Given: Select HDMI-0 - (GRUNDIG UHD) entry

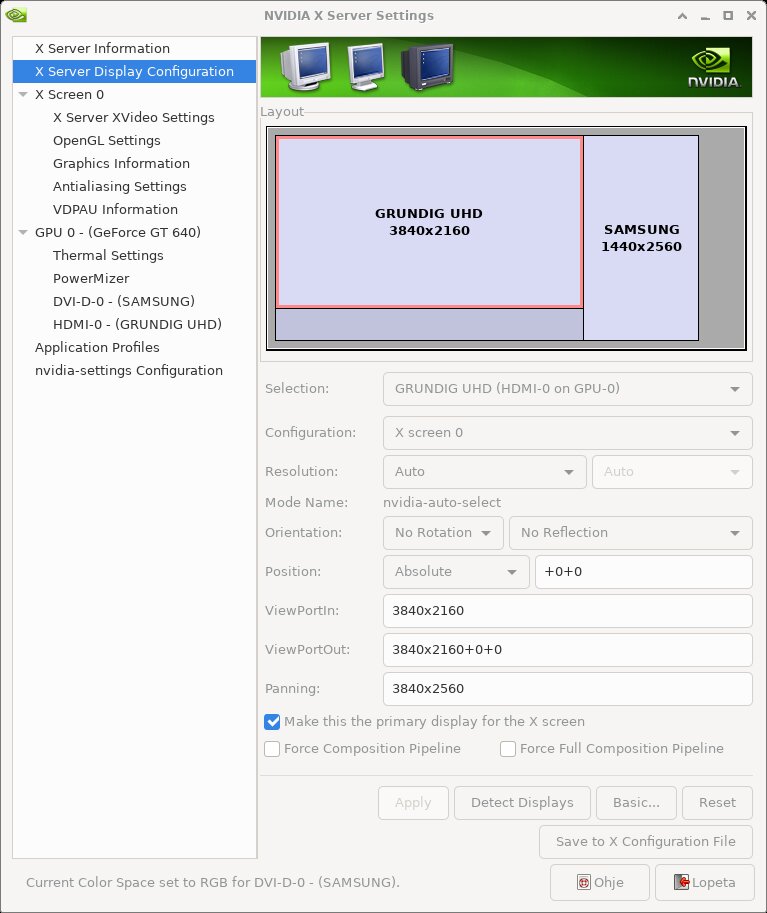Looking at the screenshot, I should click(135, 324).
